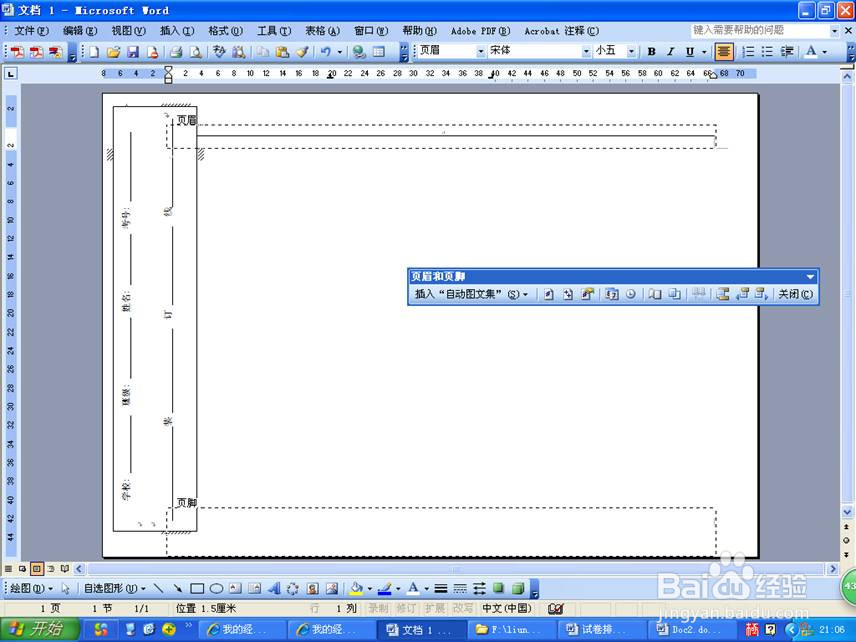Toggle italic formatting
This screenshot has width=856, height=642.
click(x=670, y=52)
